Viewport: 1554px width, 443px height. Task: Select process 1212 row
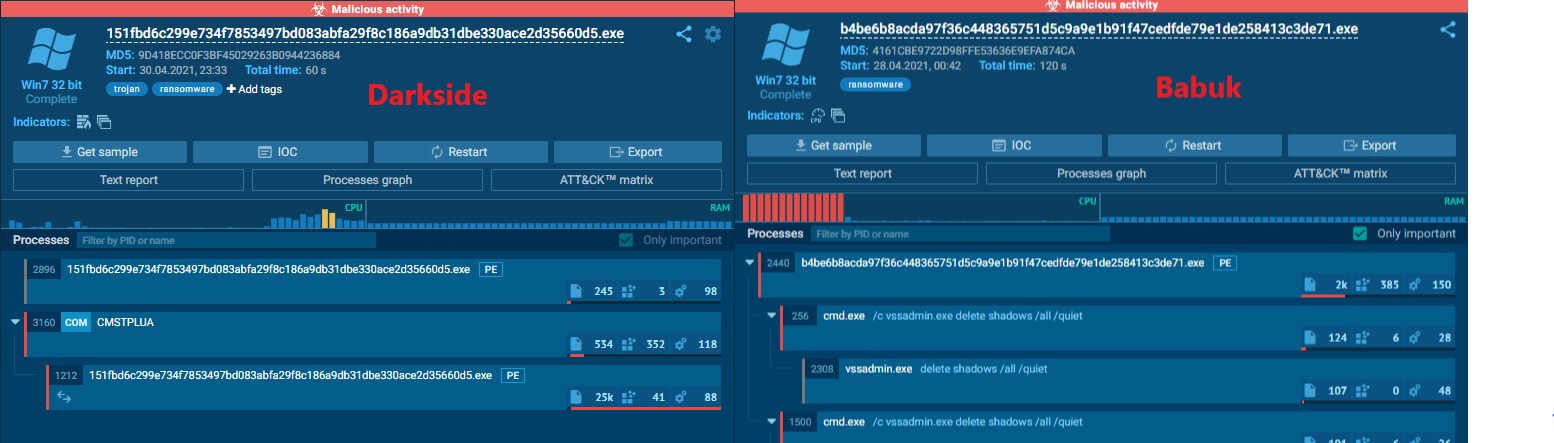point(384,386)
